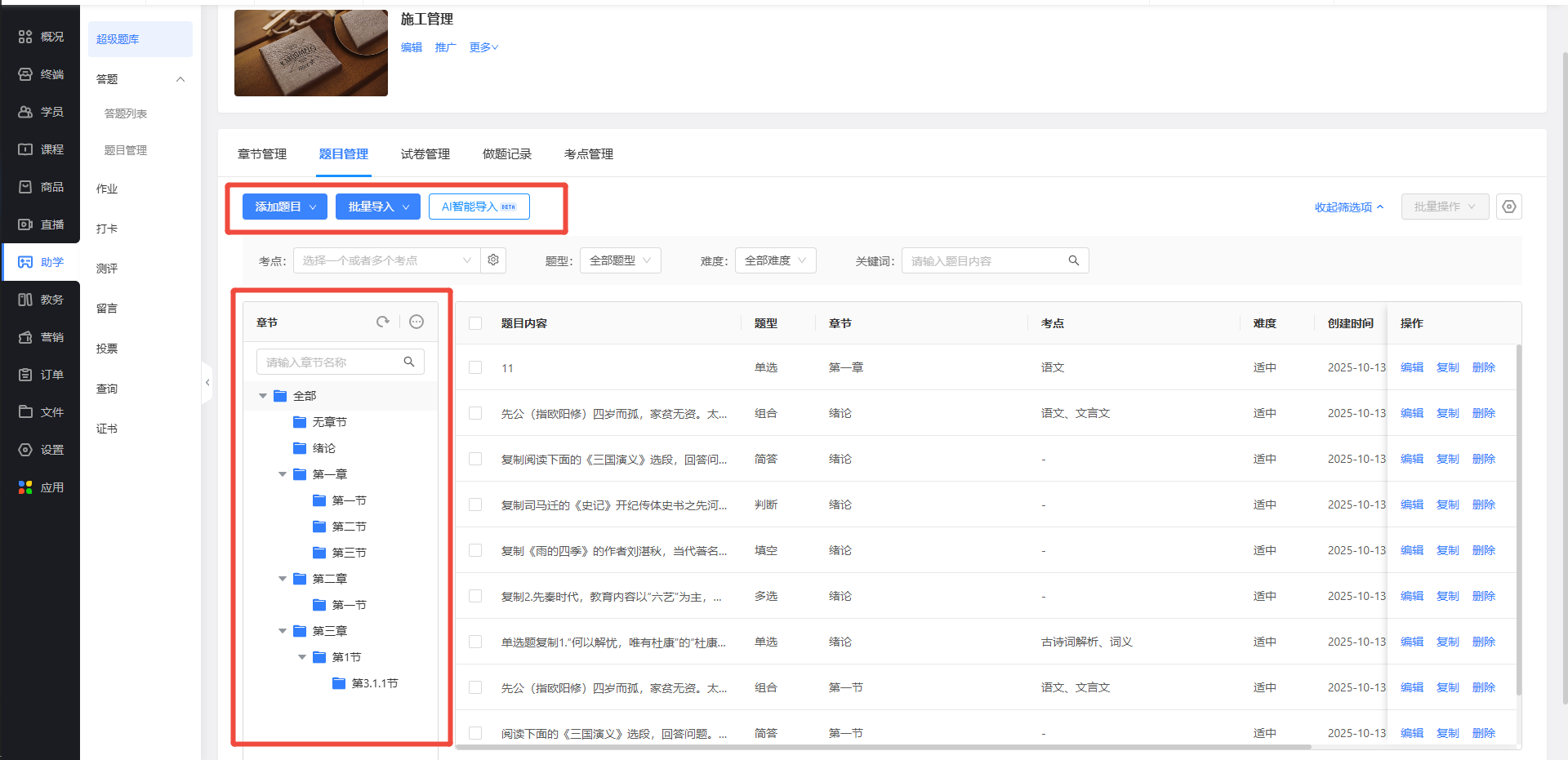Click 收起筛选项 to collapse filters

click(1348, 207)
